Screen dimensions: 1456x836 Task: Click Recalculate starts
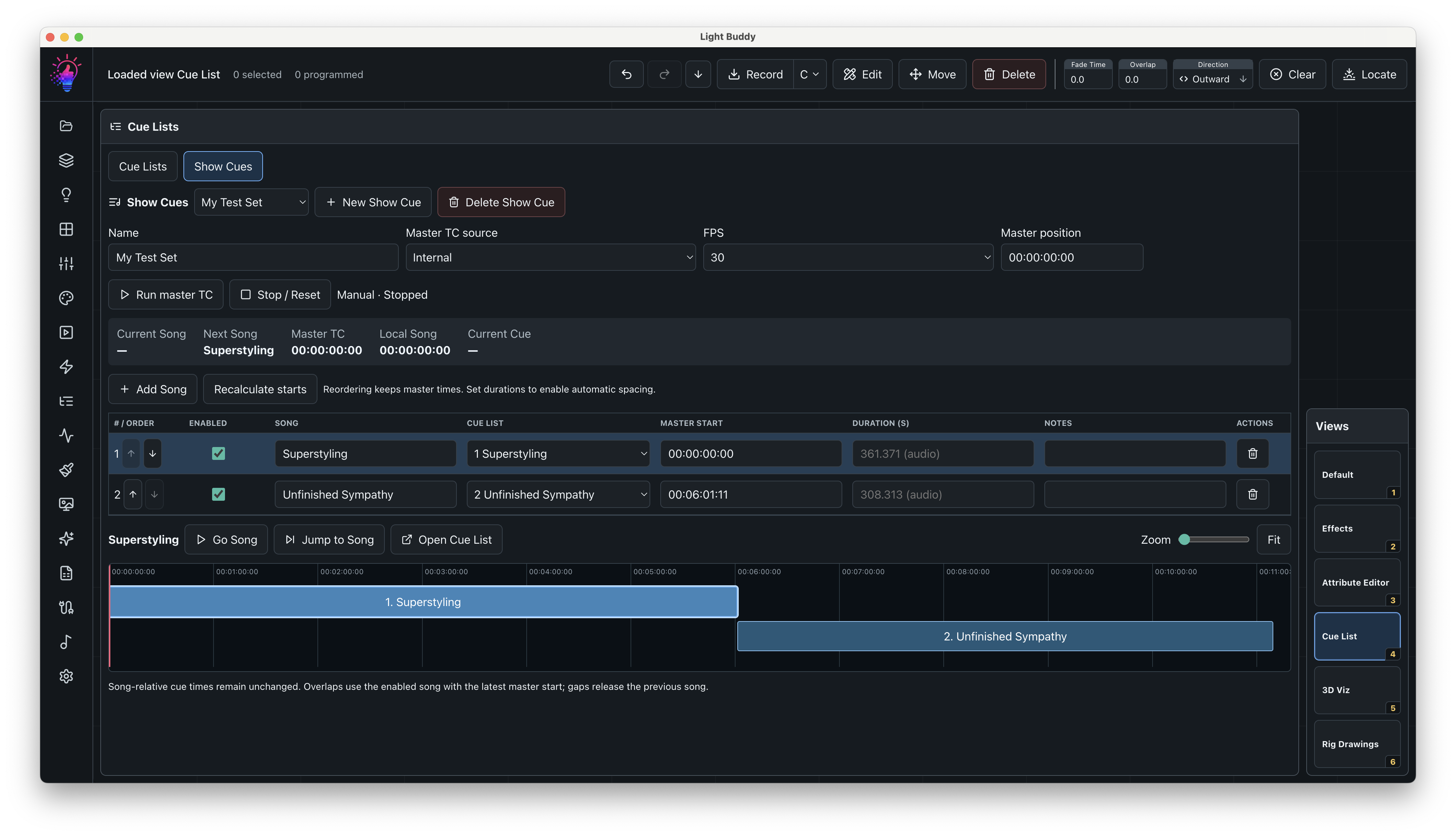tap(260, 389)
